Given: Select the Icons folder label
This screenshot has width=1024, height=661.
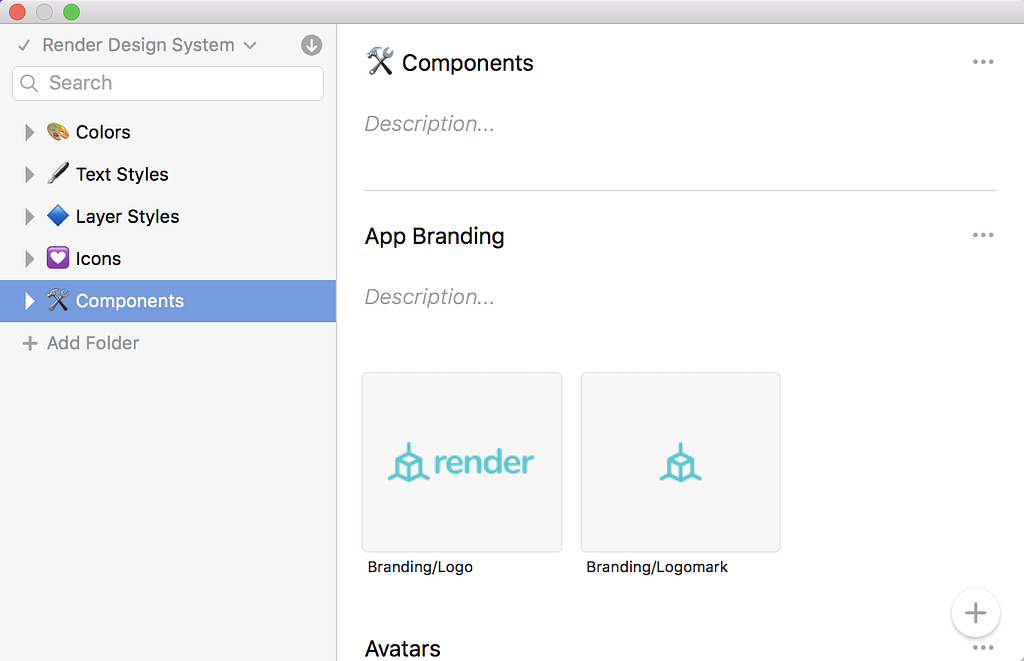Looking at the screenshot, I should pyautogui.click(x=98, y=259).
